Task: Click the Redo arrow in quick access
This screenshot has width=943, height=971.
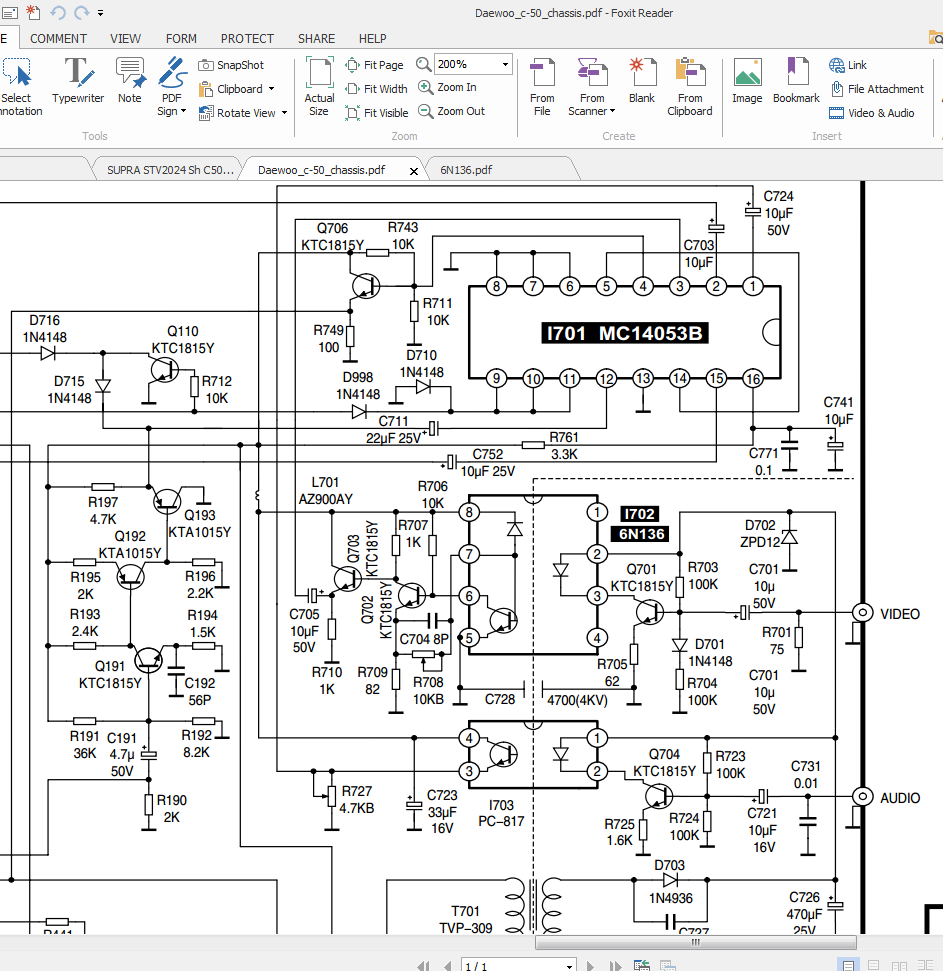Action: tap(81, 12)
